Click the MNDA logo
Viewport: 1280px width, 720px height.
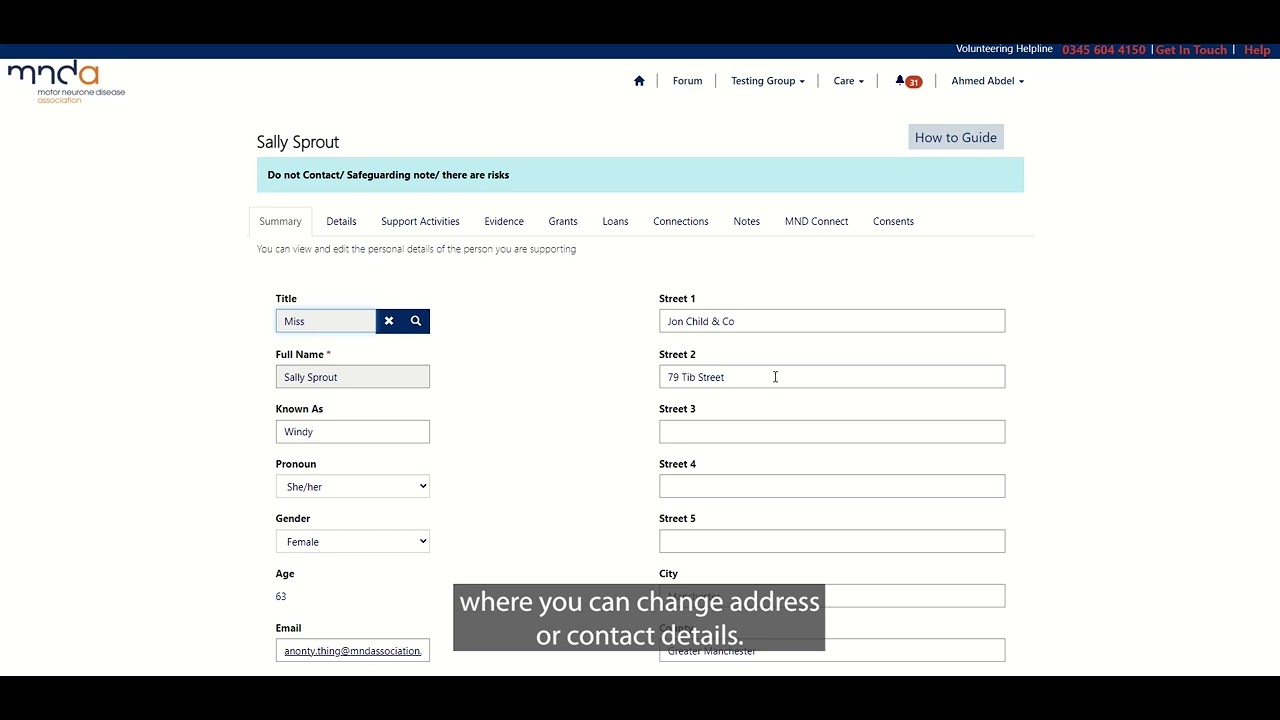click(66, 82)
